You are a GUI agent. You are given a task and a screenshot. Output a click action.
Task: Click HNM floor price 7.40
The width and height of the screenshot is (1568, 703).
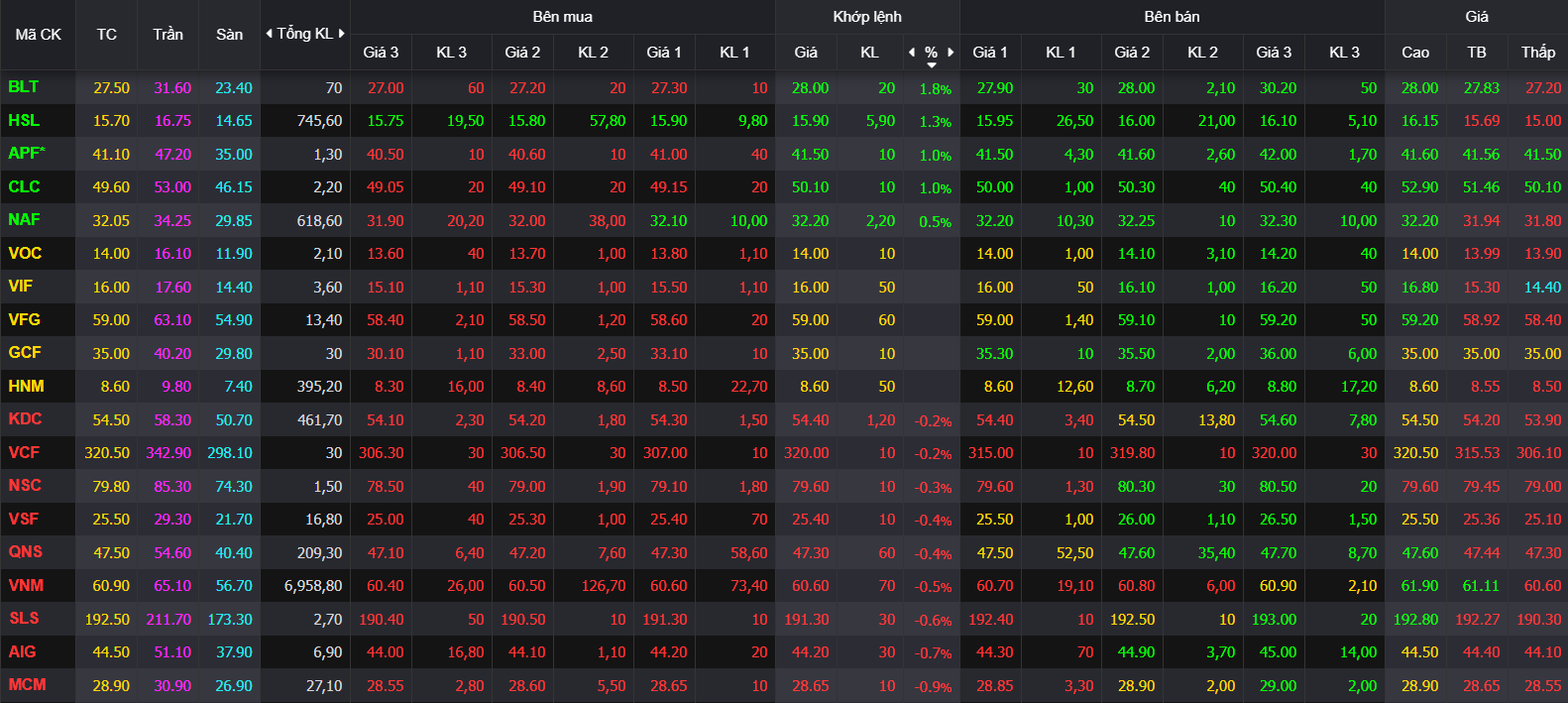pyautogui.click(x=239, y=387)
